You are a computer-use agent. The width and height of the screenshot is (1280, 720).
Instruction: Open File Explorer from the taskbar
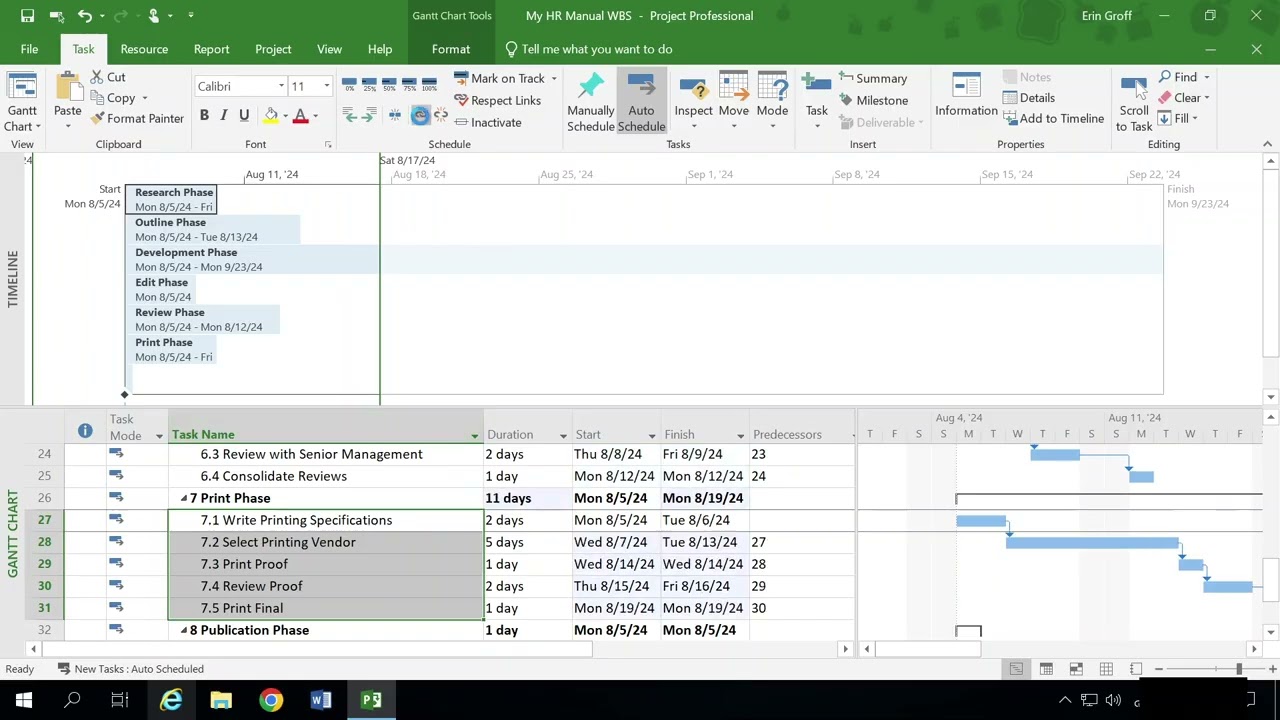(x=221, y=700)
